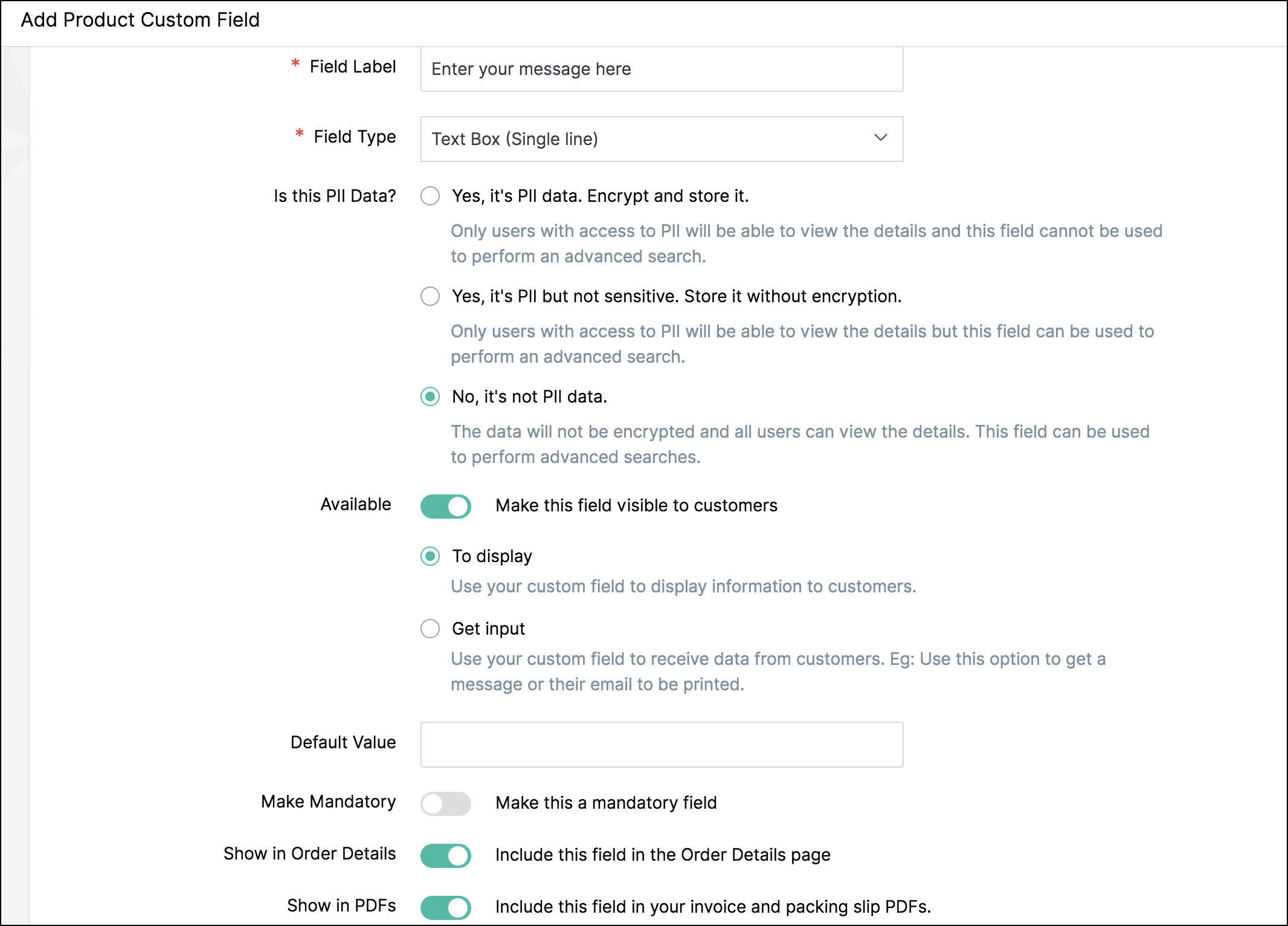Select 'No, it's not PII data' radio

click(430, 397)
